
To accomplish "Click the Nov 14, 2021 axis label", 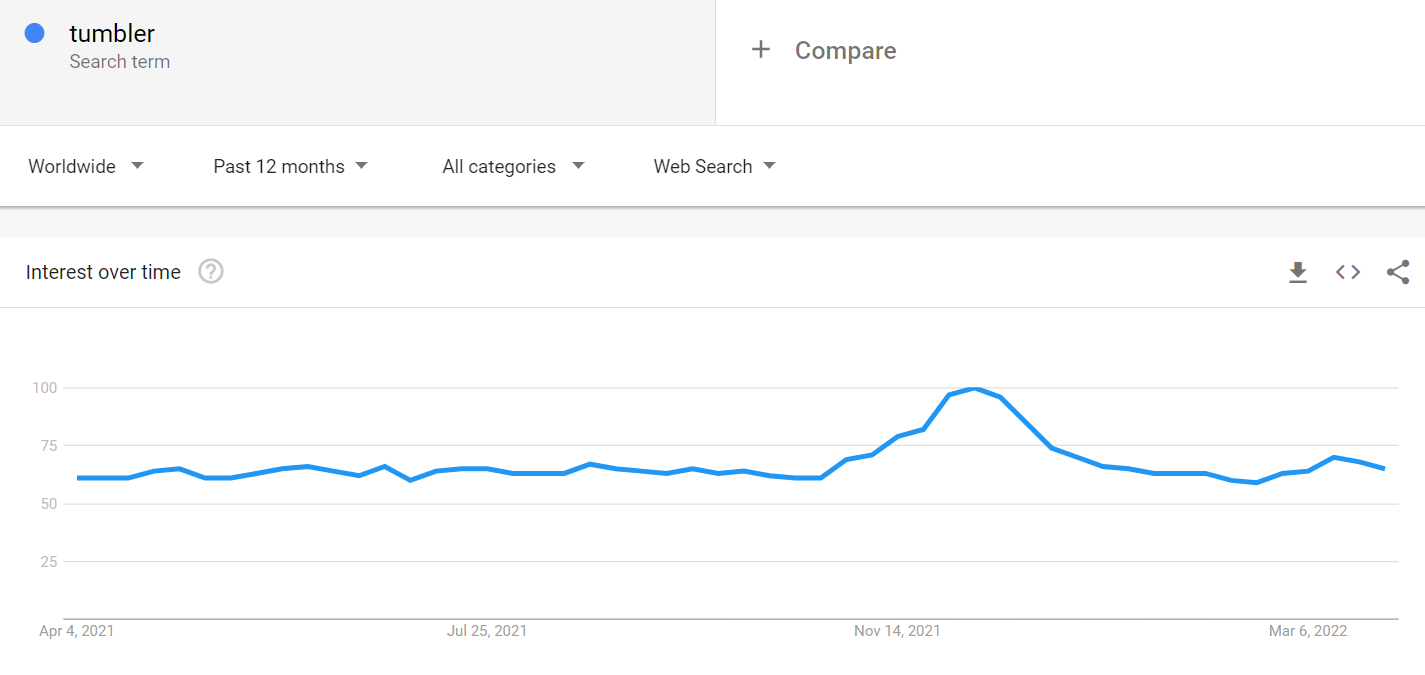I will [897, 631].
